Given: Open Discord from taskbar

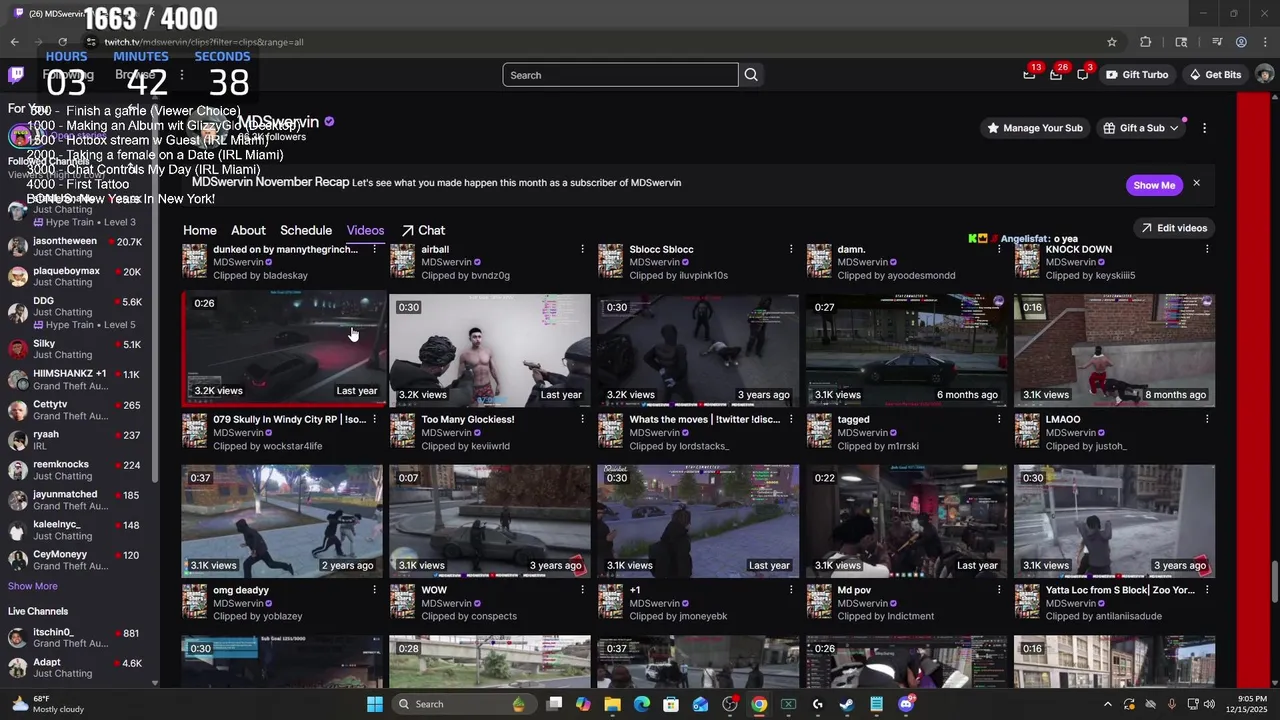Looking at the screenshot, I should click(906, 704).
